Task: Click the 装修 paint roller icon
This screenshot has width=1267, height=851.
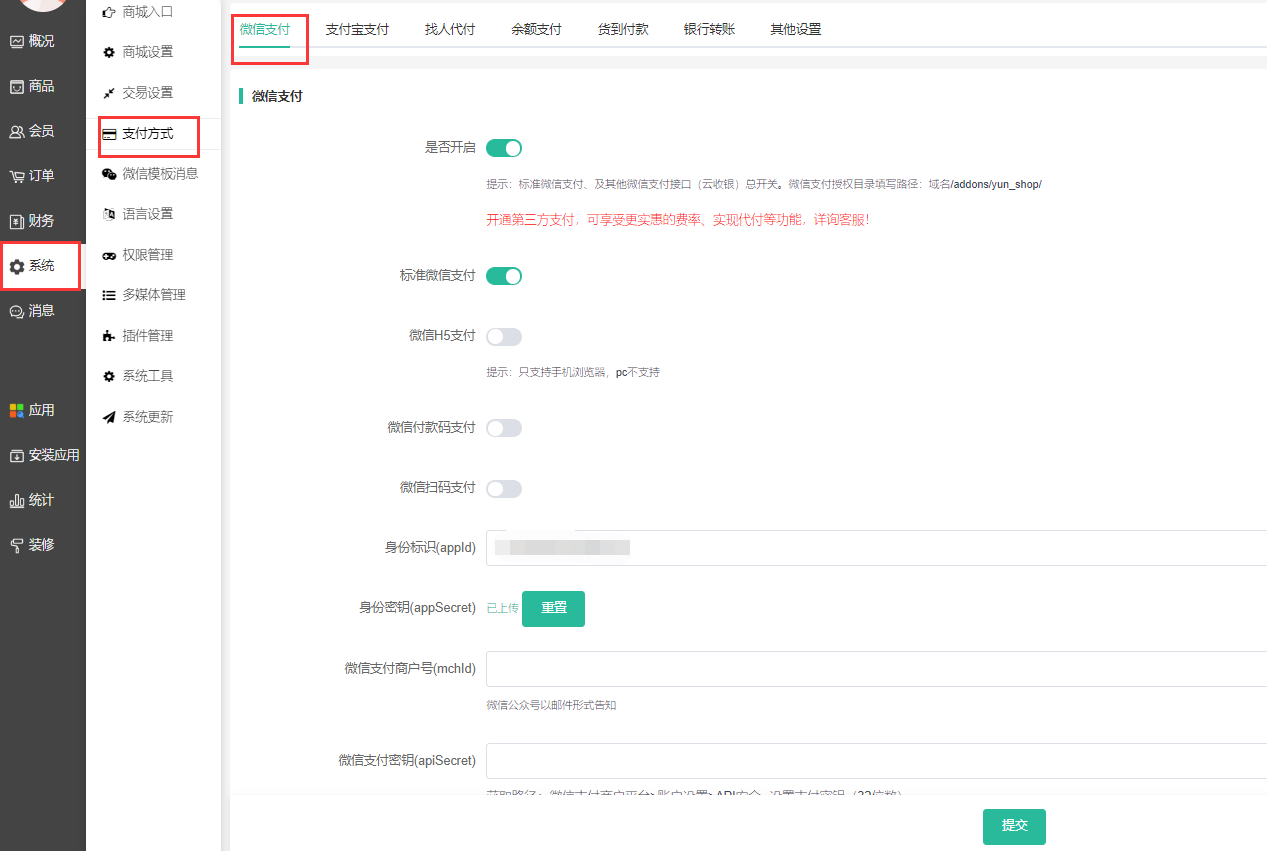Action: (17, 545)
